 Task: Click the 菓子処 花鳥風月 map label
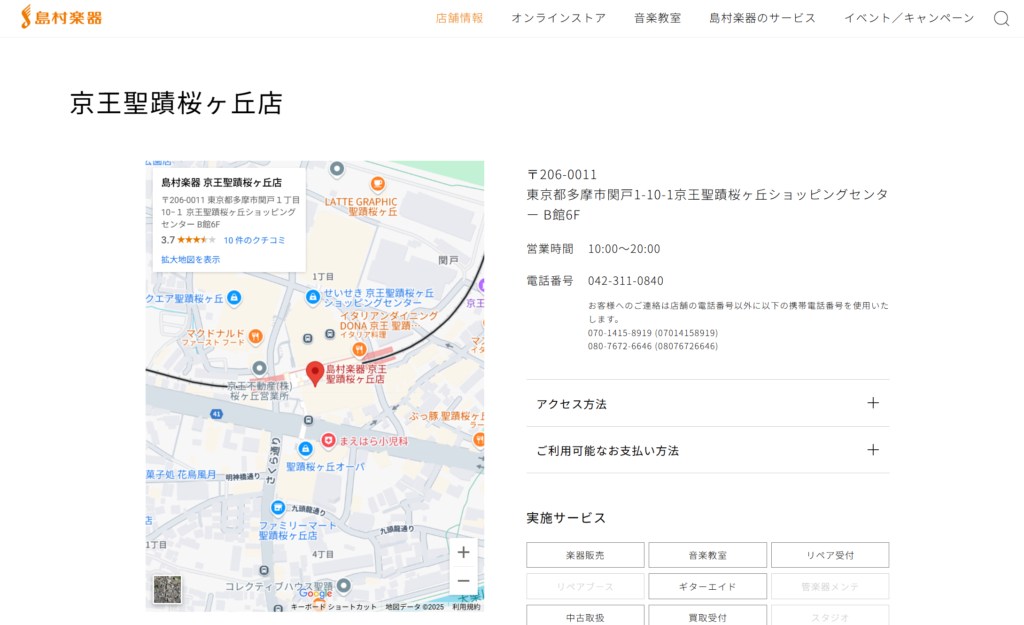(x=181, y=474)
